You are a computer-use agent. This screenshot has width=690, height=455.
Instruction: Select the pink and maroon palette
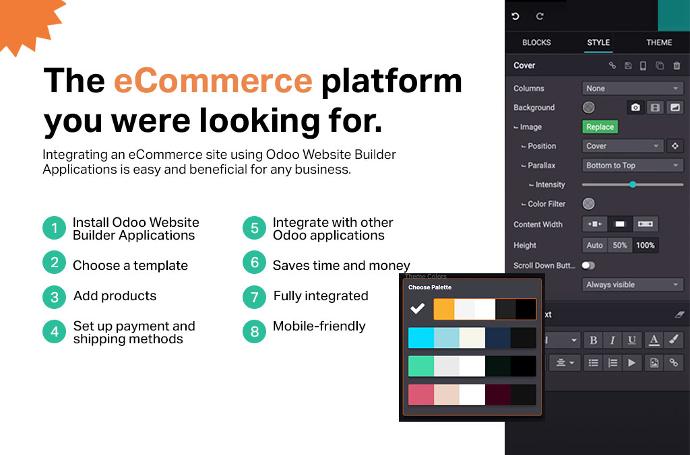click(x=472, y=395)
